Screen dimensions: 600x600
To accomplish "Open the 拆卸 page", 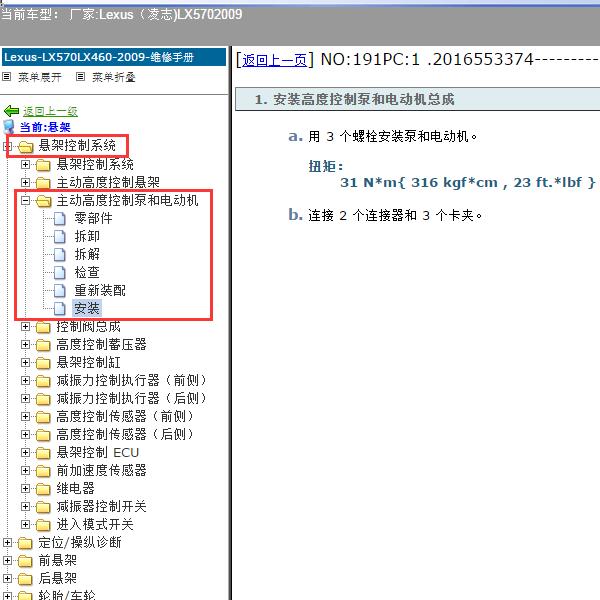I will tap(87, 236).
